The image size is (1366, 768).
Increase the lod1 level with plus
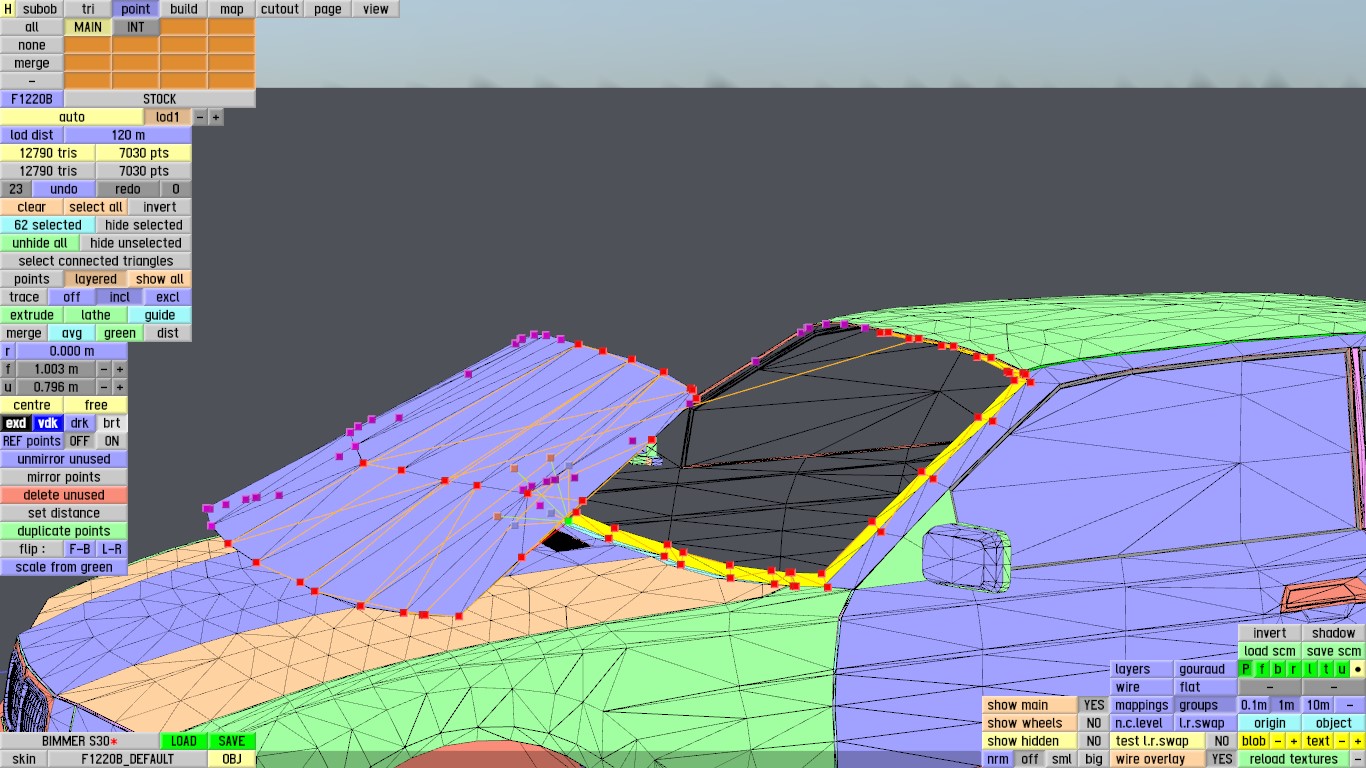(x=216, y=117)
